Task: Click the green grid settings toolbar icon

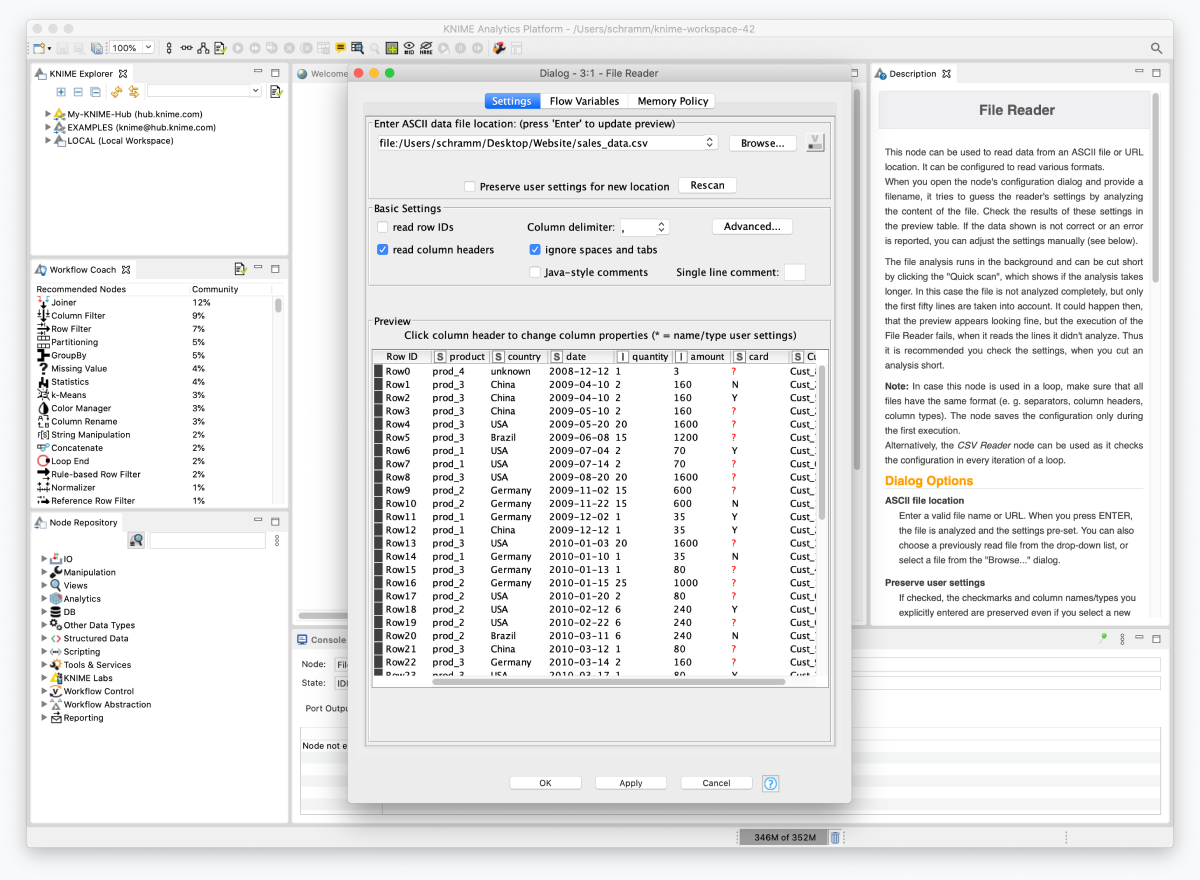Action: (x=391, y=48)
